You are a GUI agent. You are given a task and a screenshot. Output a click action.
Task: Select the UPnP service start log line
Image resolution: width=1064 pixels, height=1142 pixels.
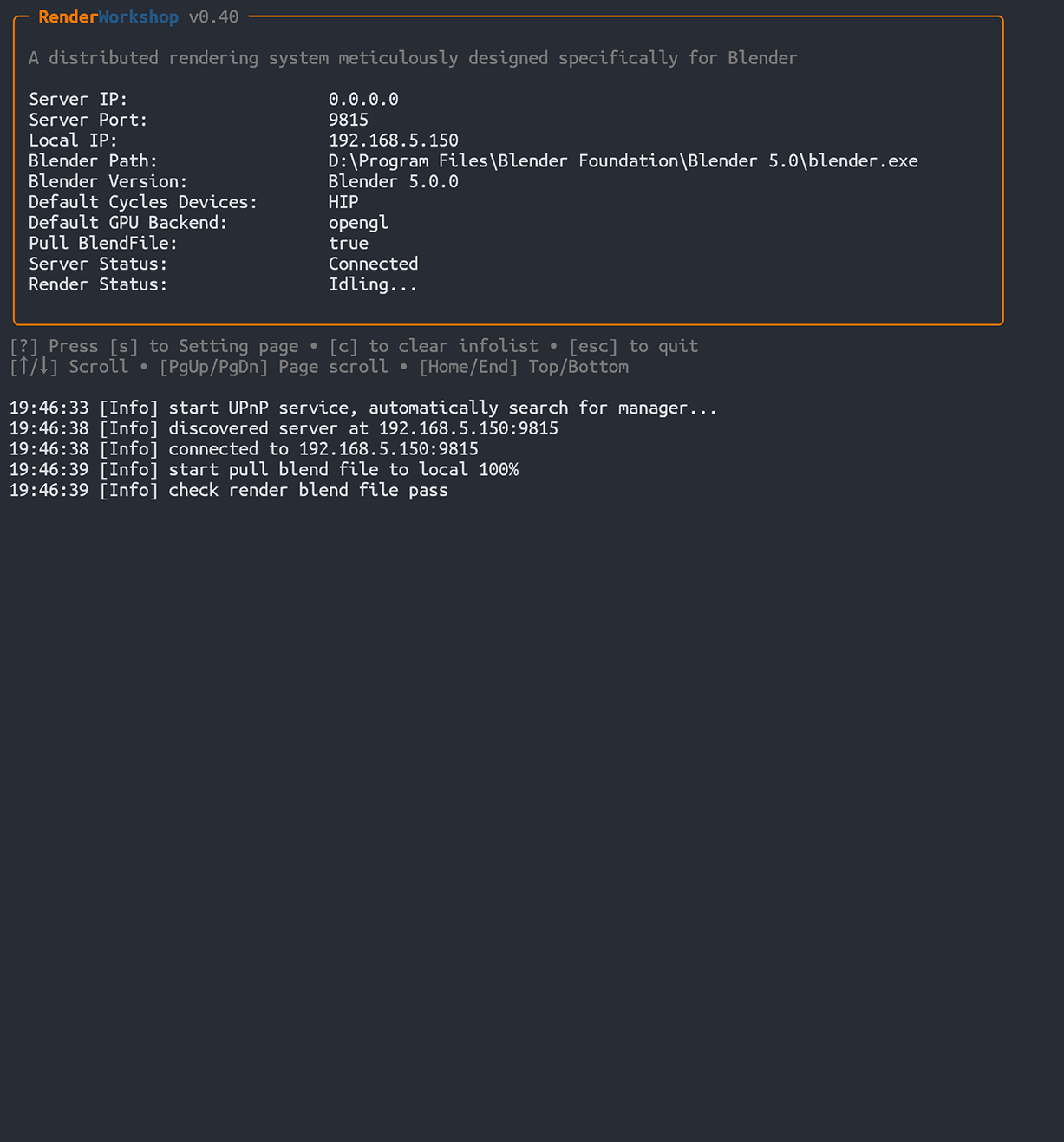(363, 408)
